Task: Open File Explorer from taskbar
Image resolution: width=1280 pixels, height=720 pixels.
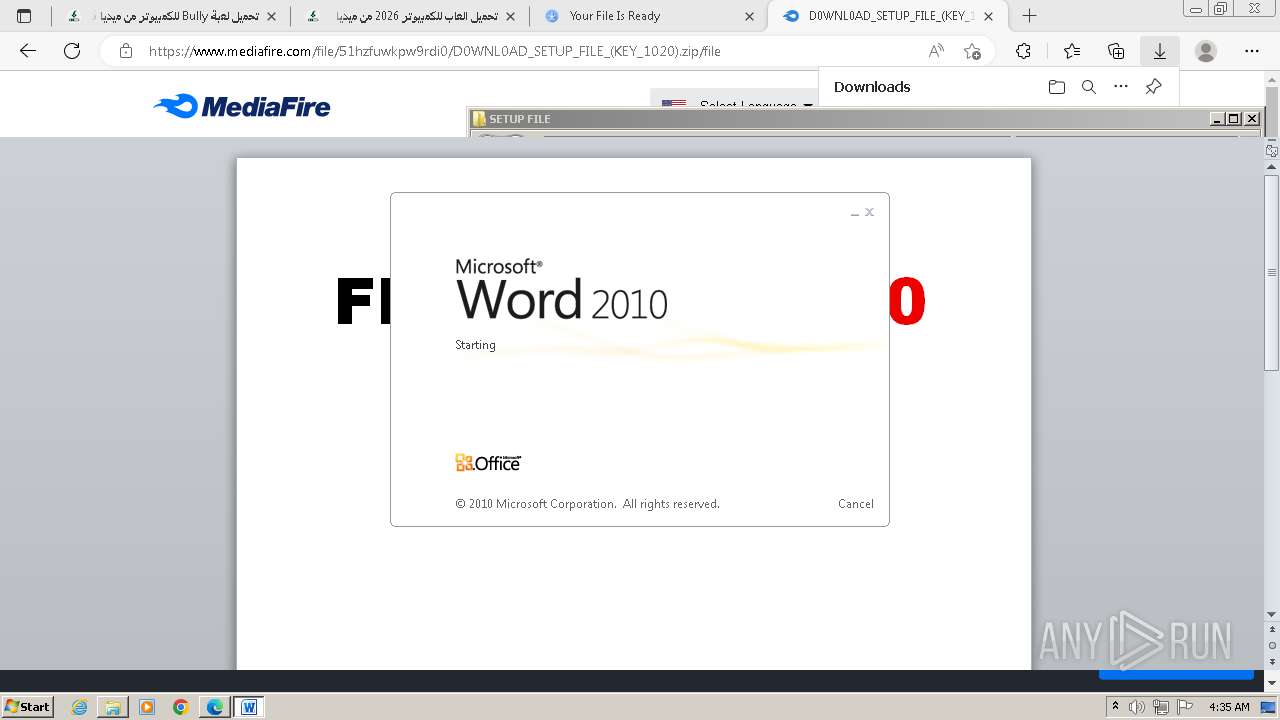Action: (x=113, y=707)
